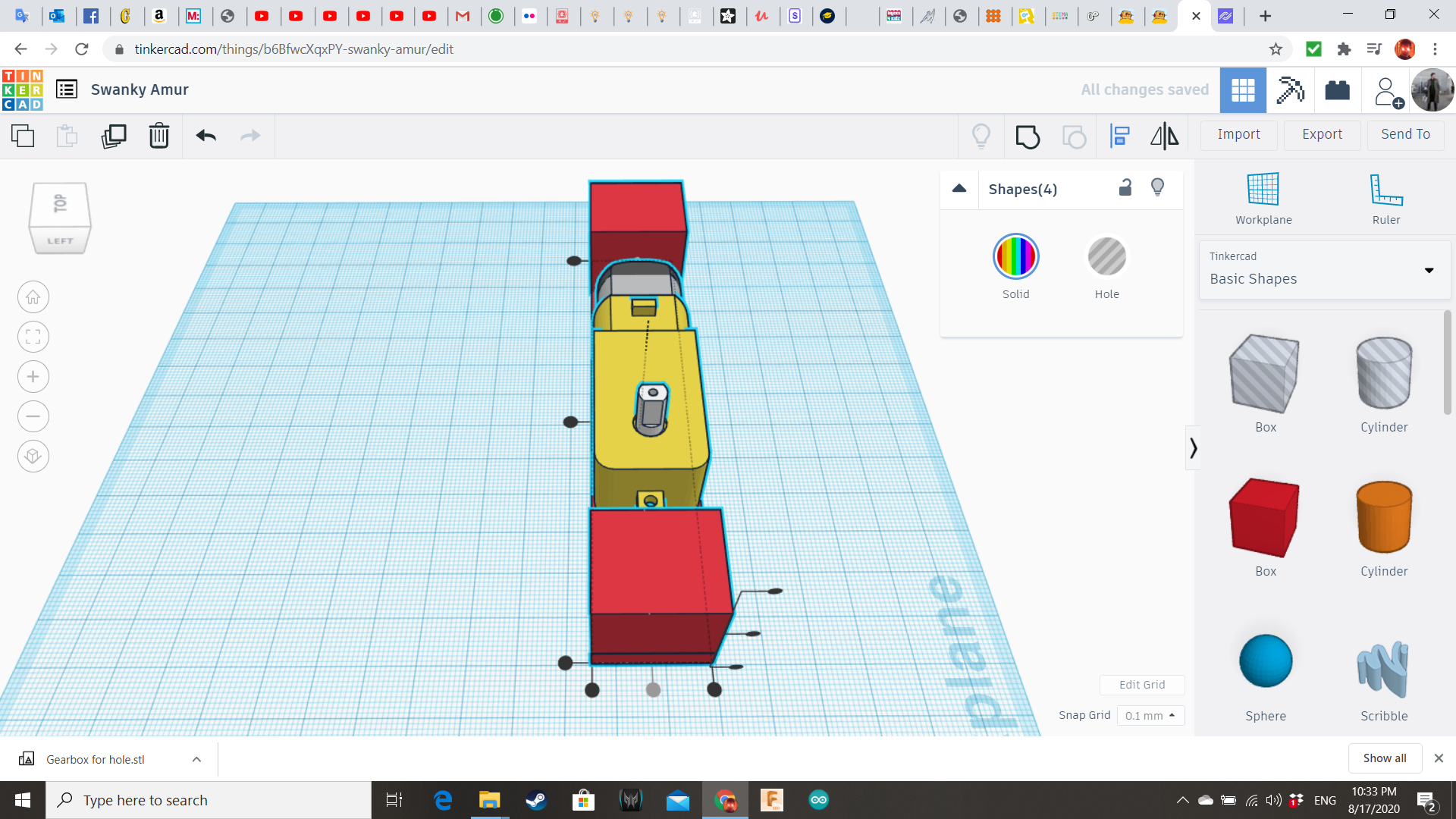Viewport: 1456px width, 819px height.
Task: Select the Flip/Mirror tool
Action: tap(1165, 136)
